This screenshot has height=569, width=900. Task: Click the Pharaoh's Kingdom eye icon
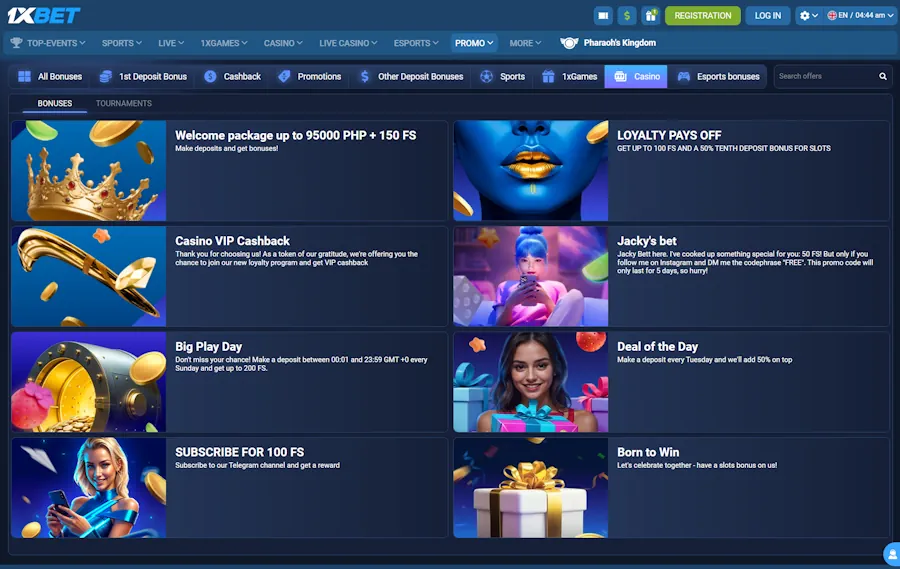click(569, 43)
